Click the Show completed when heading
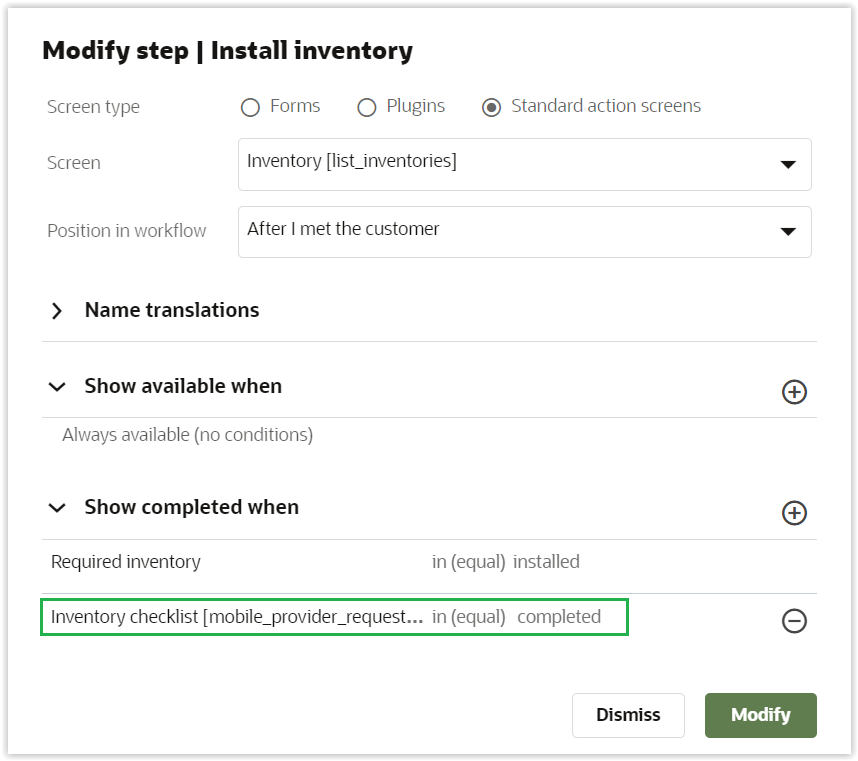The height and width of the screenshot is (761, 858). pyautogui.click(x=191, y=507)
